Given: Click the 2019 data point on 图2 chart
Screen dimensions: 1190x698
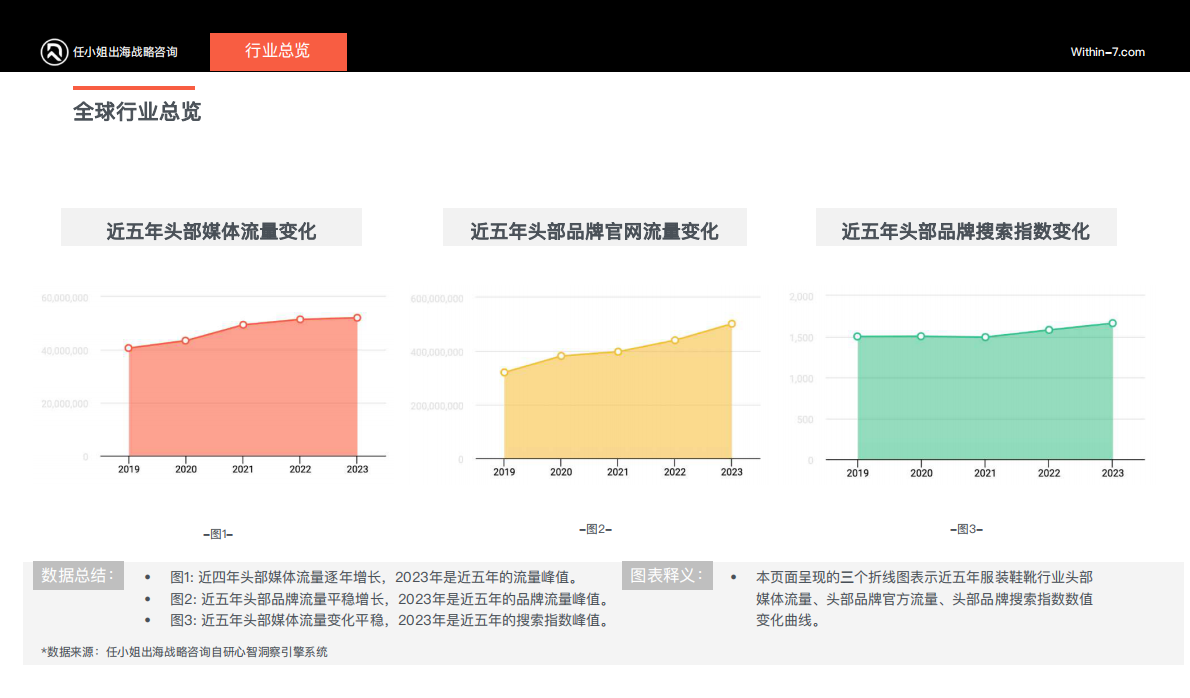Looking at the screenshot, I should pos(503,371).
